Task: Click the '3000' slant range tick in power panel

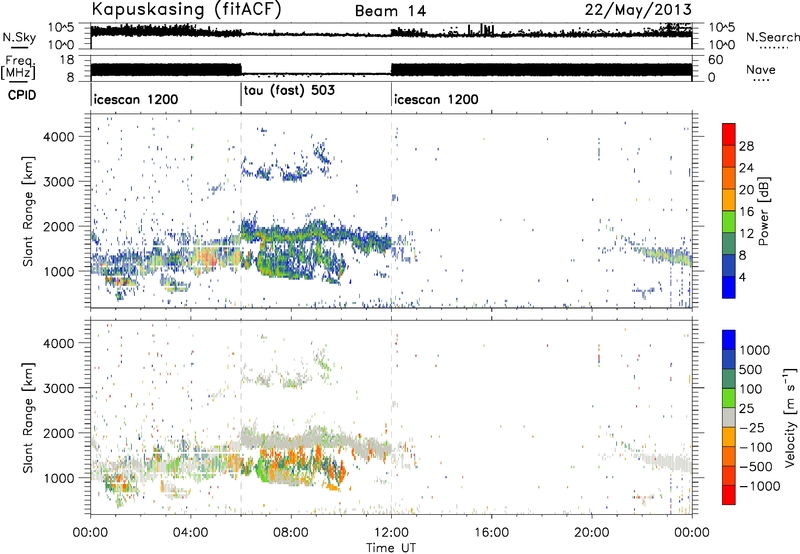Action: click(59, 182)
